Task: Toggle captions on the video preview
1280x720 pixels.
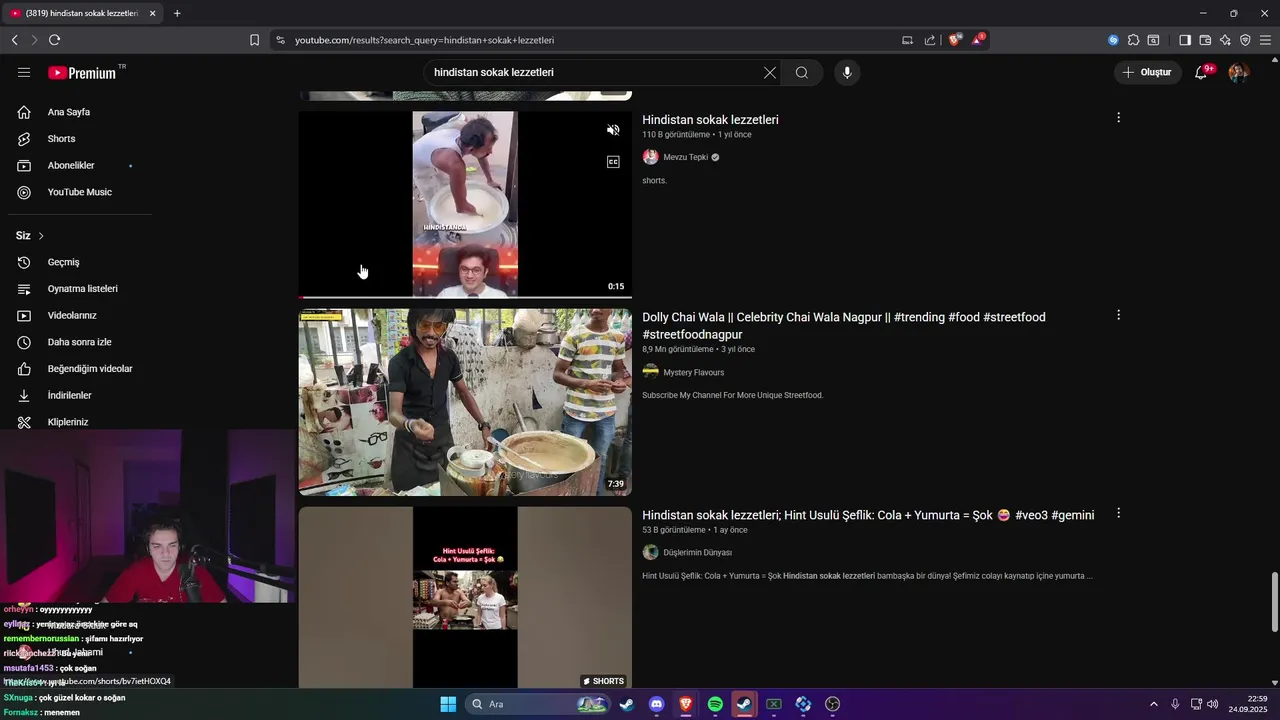Action: (x=613, y=162)
